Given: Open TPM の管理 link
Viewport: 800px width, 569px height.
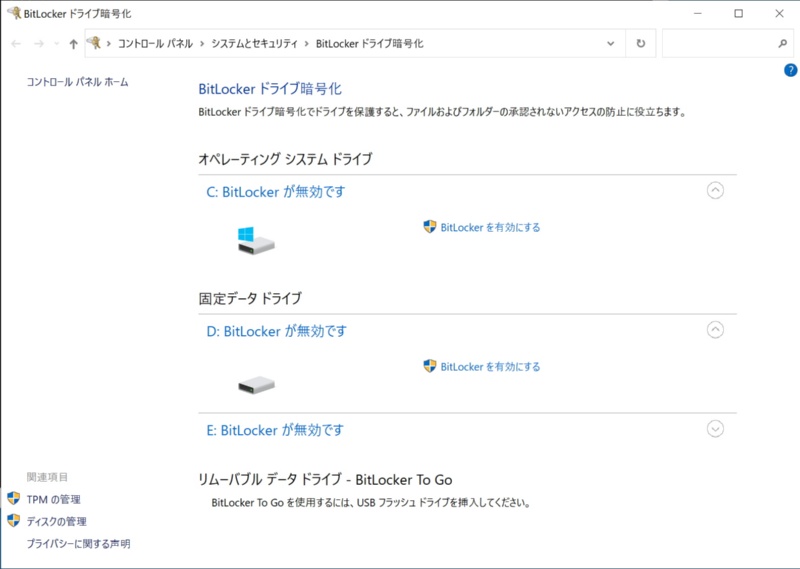Looking at the screenshot, I should (x=54, y=500).
